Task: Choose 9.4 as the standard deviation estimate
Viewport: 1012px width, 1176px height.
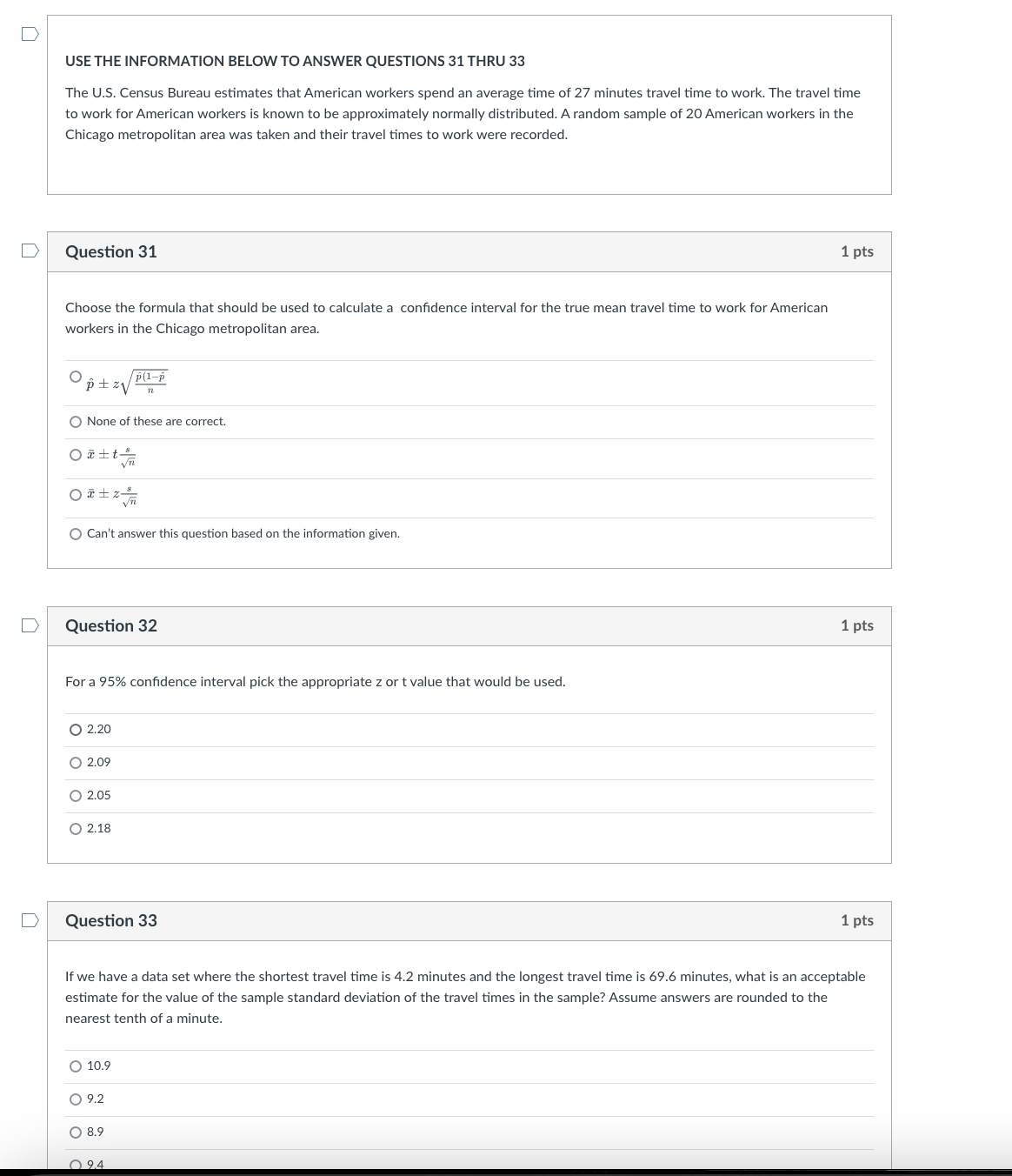Action: point(76,1163)
